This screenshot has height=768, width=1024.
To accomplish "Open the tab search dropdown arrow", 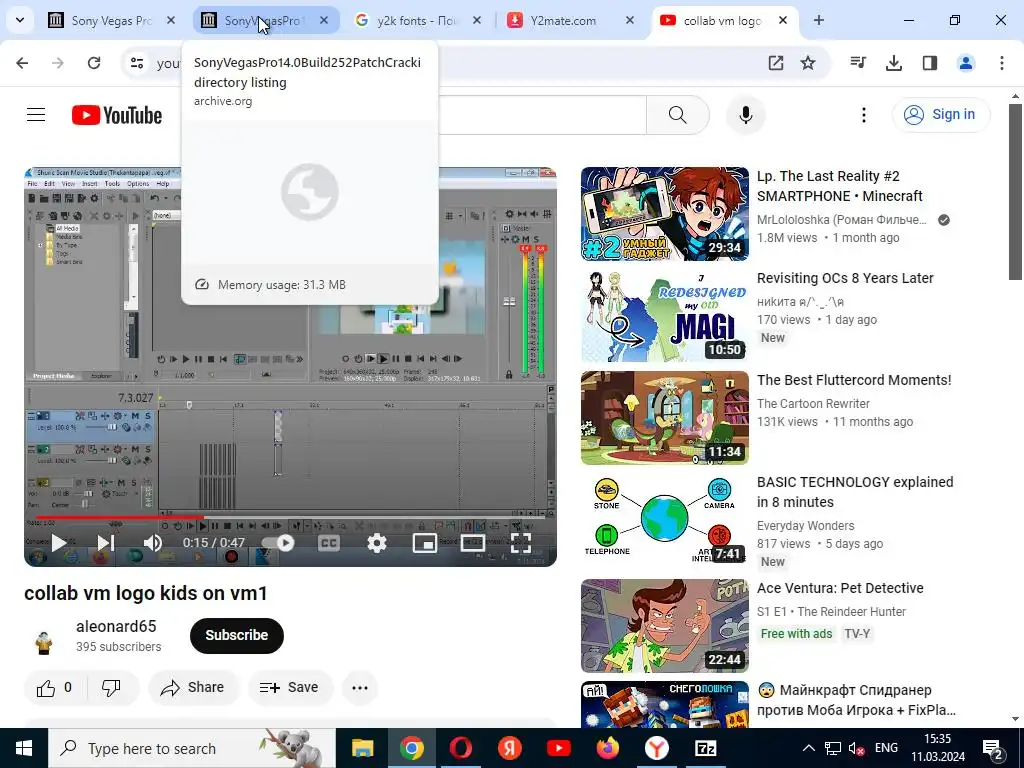I will click(x=20, y=20).
